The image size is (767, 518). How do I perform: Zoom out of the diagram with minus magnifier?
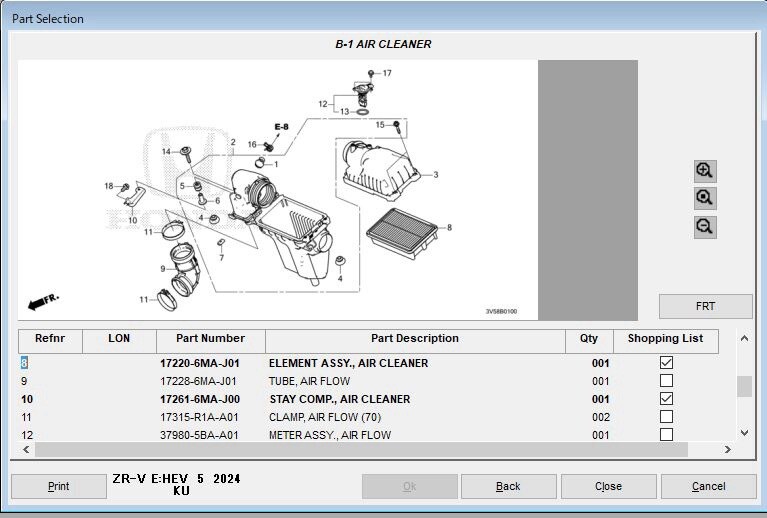705,227
